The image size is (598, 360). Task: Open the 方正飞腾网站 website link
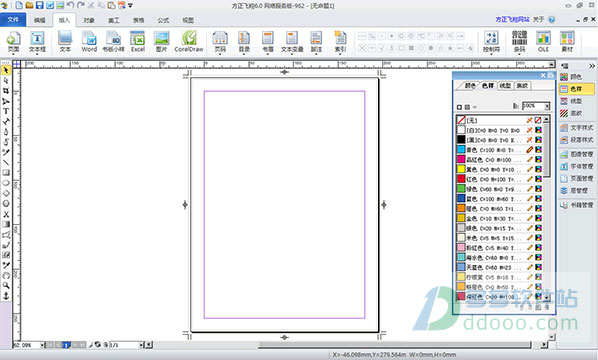click(512, 19)
